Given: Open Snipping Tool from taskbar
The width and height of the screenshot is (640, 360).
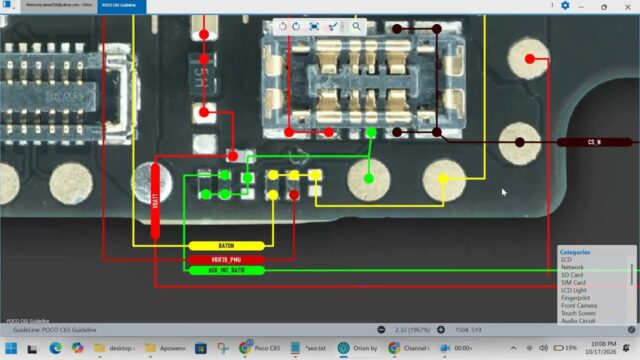Looking at the screenshot, I should click(x=223, y=348).
